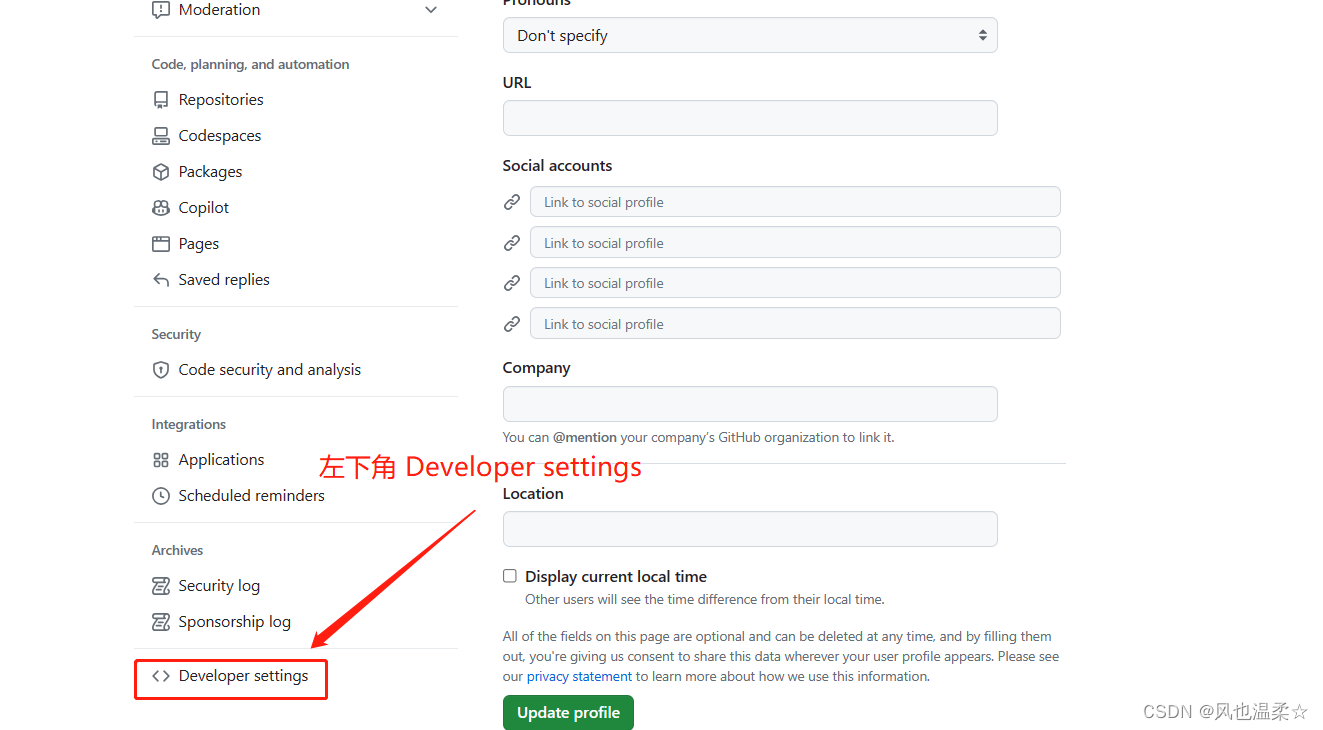1323x730 pixels.
Task: Click link icon beside second social profile field
Action: tap(512, 243)
